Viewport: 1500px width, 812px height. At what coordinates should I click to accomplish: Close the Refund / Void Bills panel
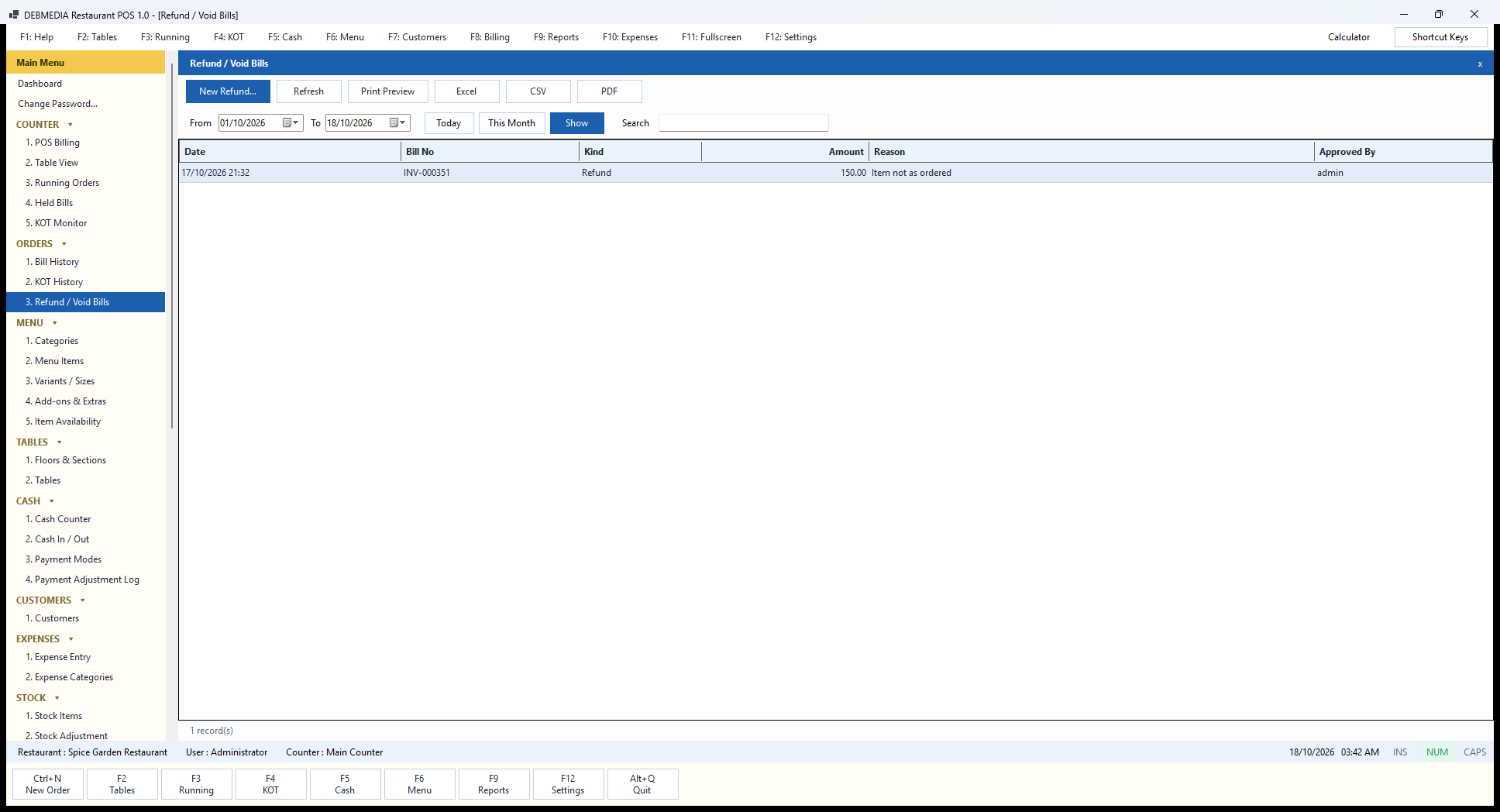tap(1480, 64)
